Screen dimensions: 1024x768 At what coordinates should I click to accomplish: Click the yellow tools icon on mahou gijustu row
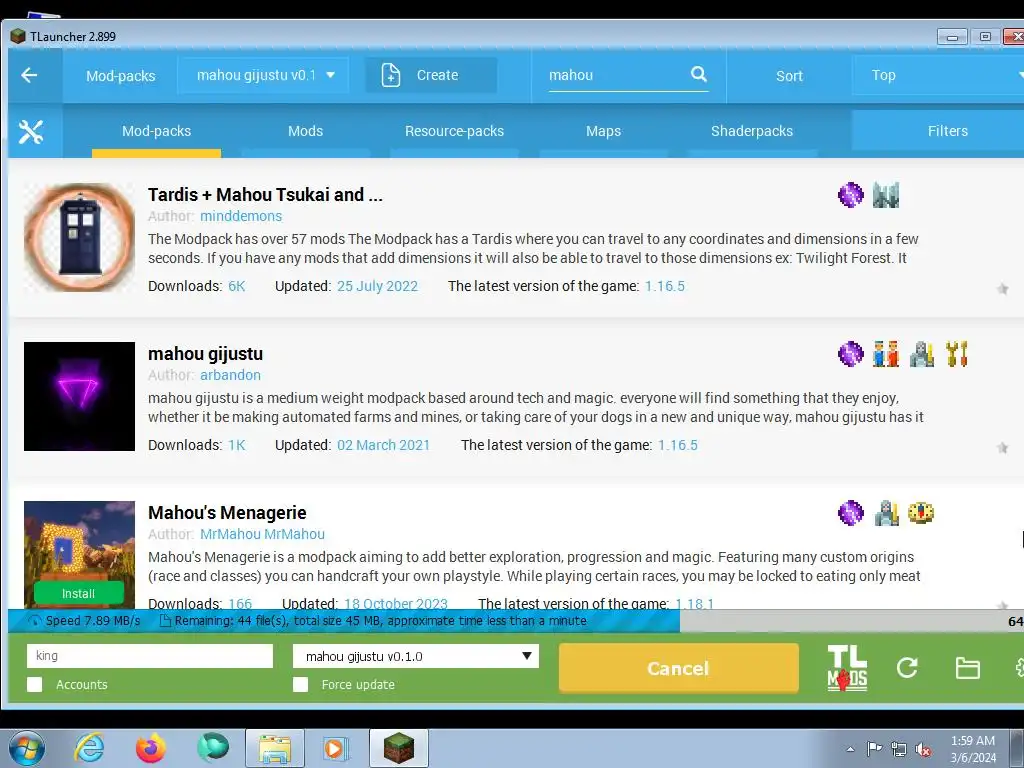(957, 354)
